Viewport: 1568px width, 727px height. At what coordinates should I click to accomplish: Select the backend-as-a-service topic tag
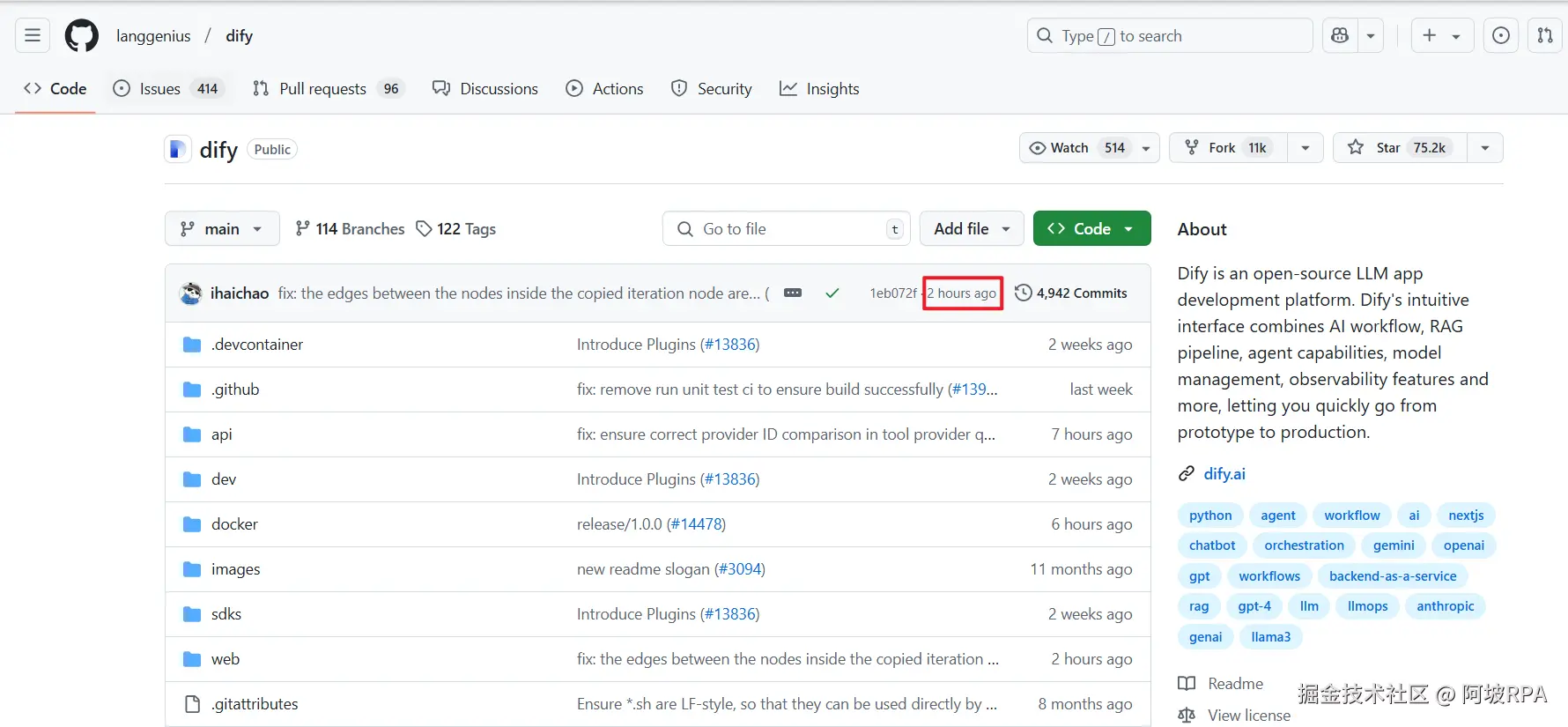point(1393,576)
